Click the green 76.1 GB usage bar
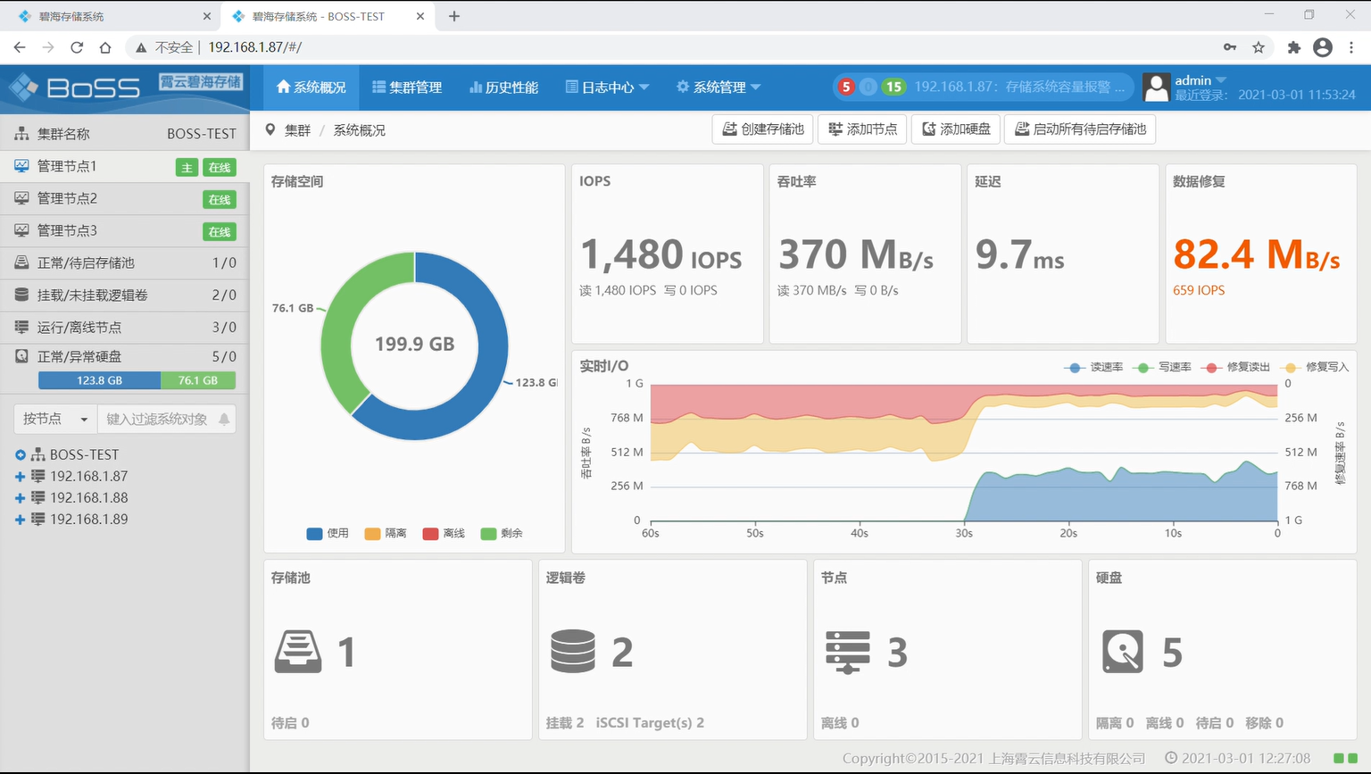Image resolution: width=1372 pixels, height=774 pixels. pos(198,380)
